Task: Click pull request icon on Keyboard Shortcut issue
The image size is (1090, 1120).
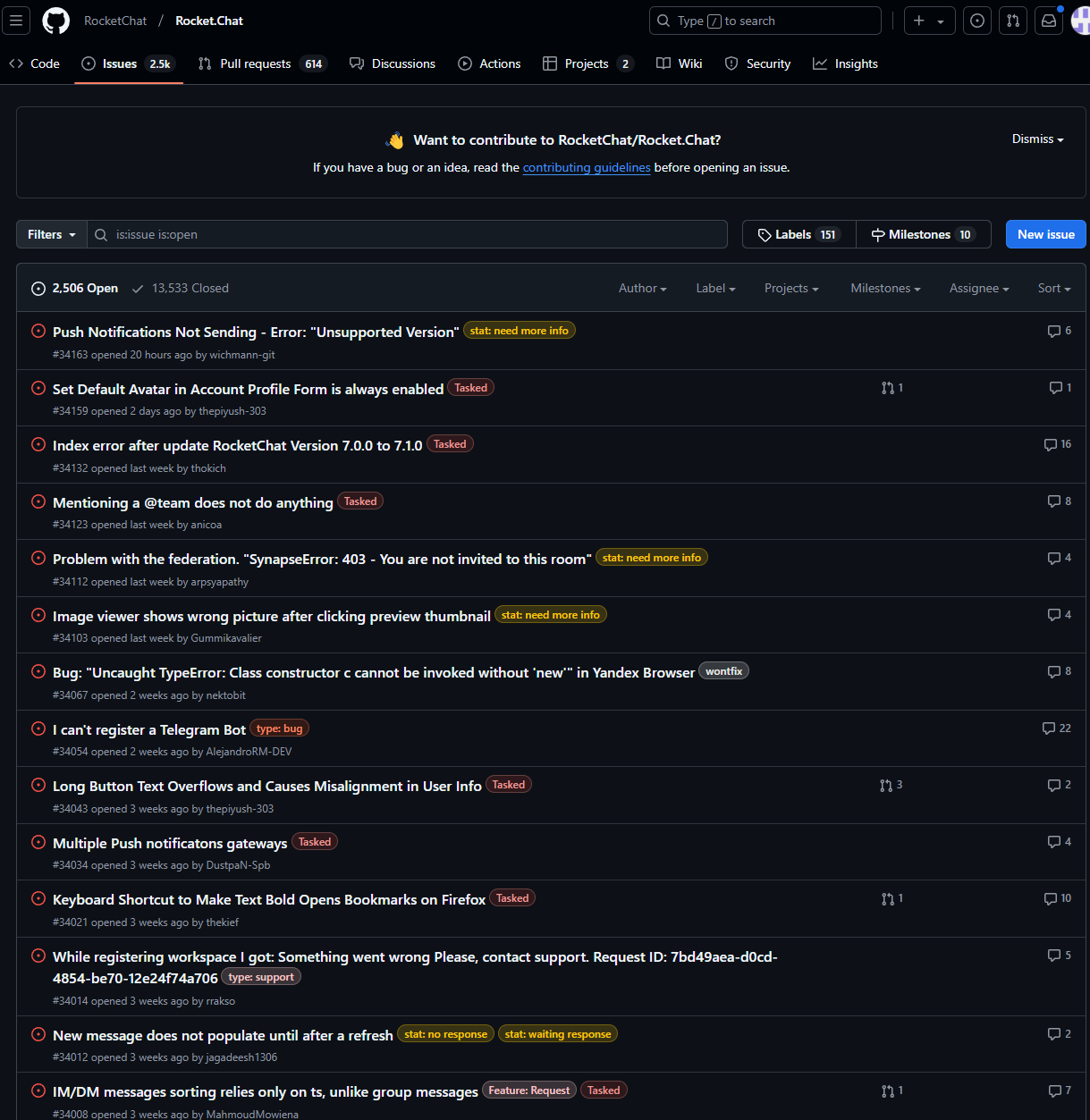Action: [x=891, y=898]
